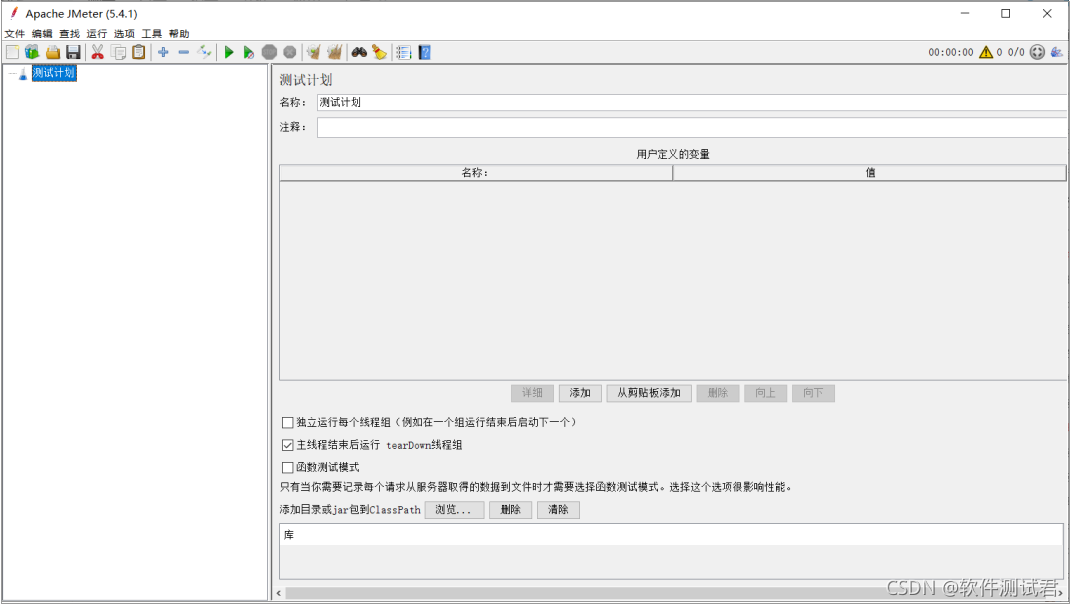Viewport: 1074px width, 606px height.
Task: Open the Function Helper list icon
Action: coord(403,52)
